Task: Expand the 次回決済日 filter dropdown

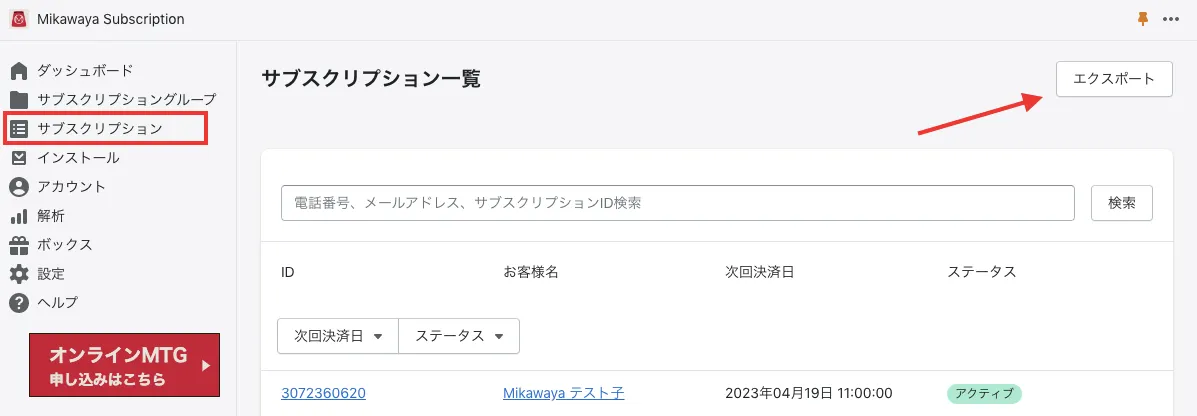Action: click(x=337, y=336)
